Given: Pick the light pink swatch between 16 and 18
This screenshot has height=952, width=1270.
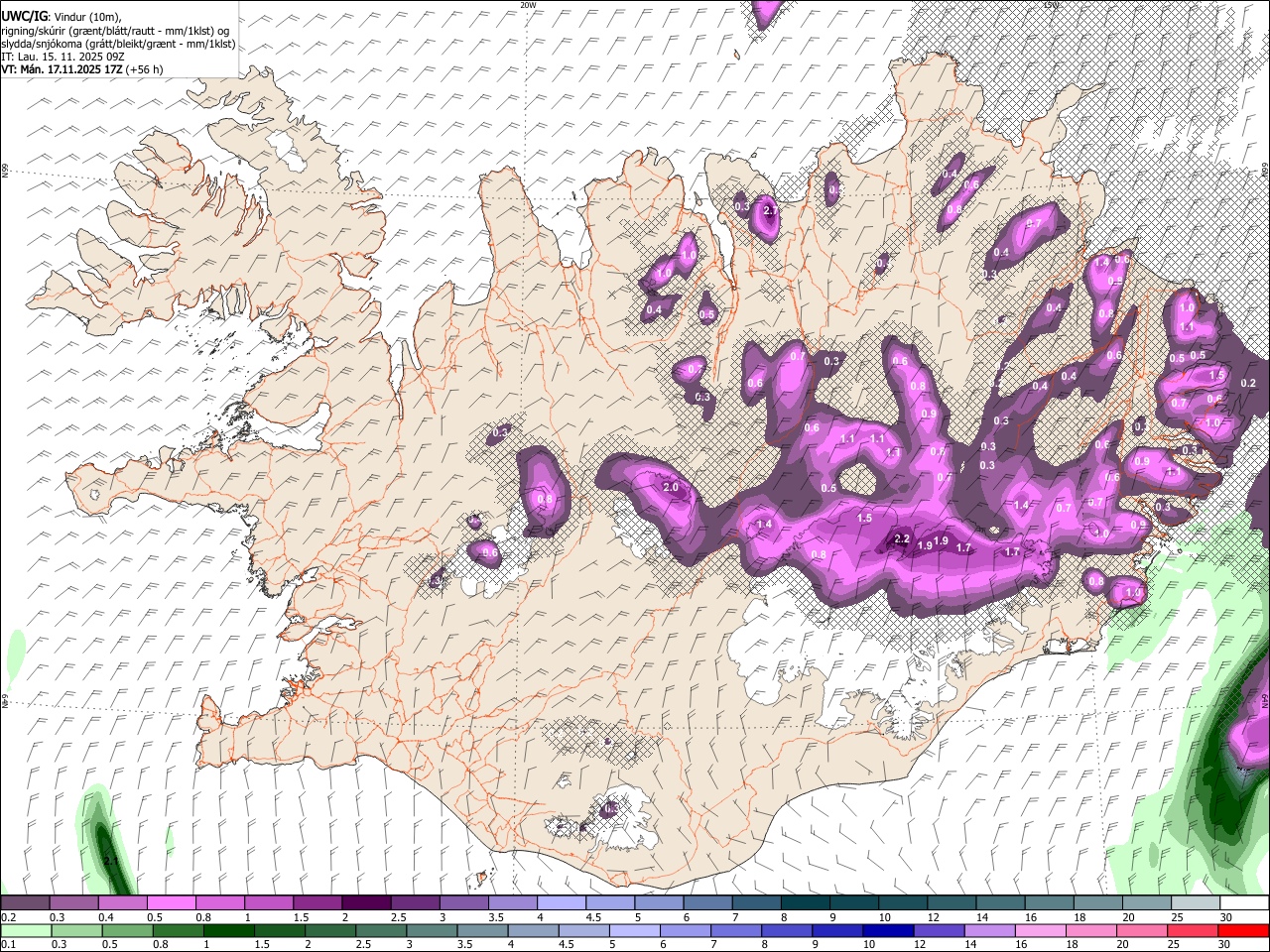Looking at the screenshot, I should pyautogui.click(x=1041, y=931).
